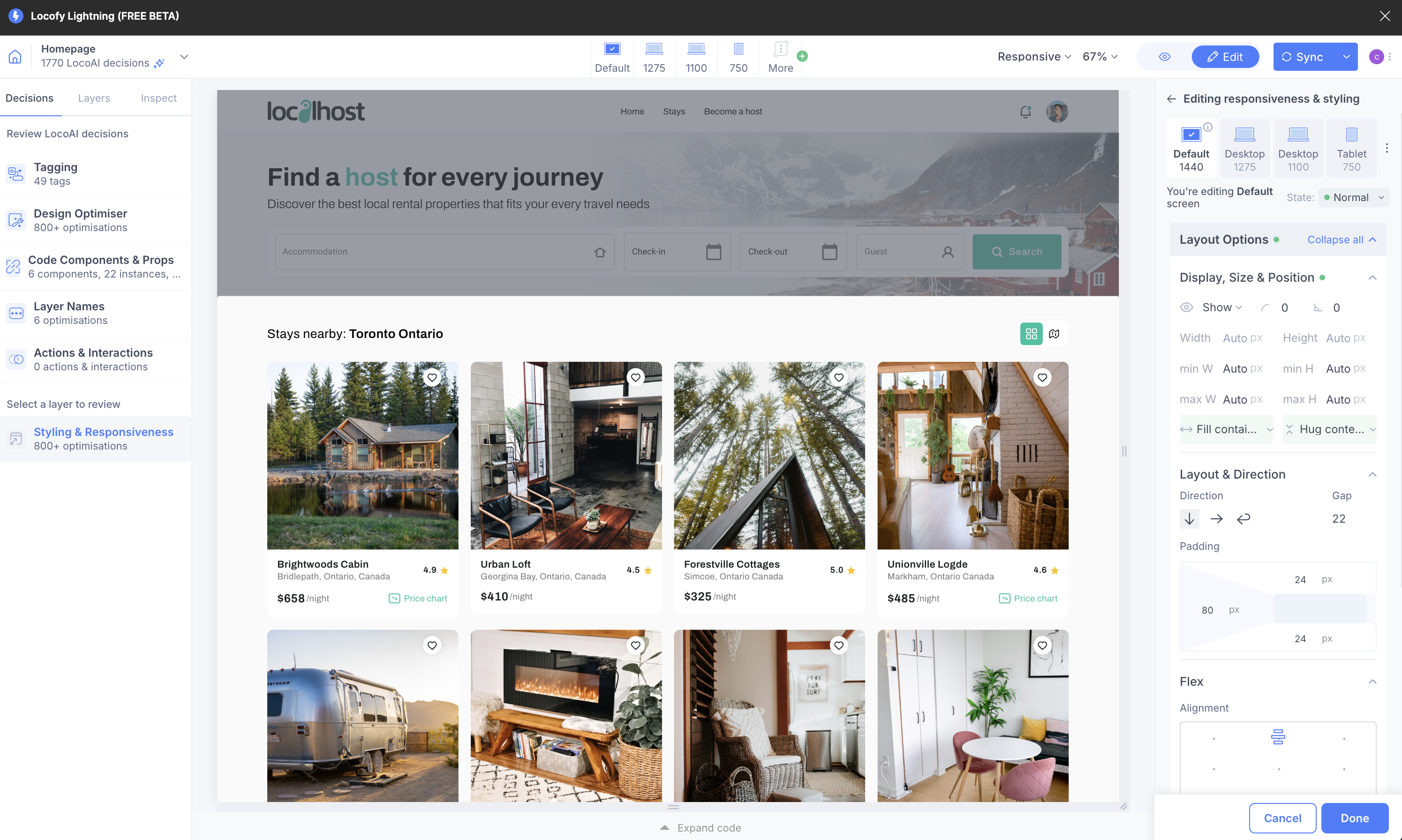Select grid view toggle in preview

1031,334
